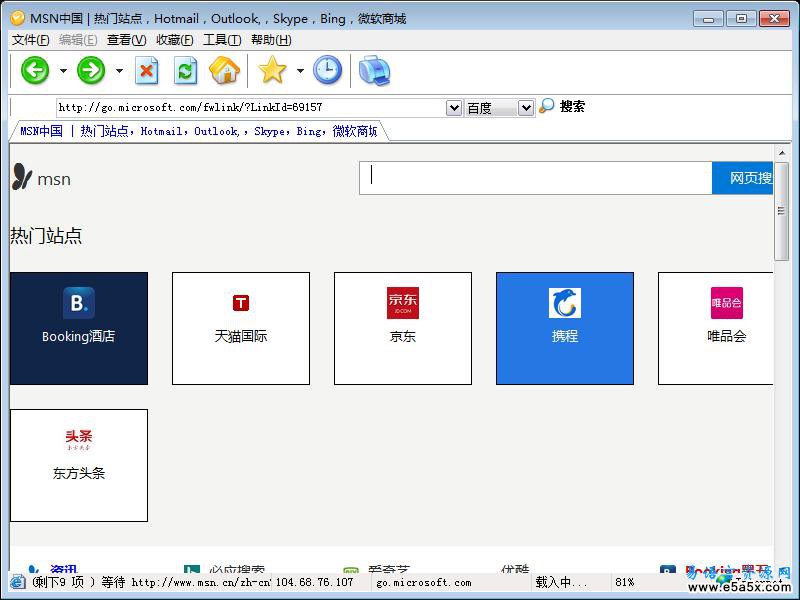Open the Forward button history dropdown arrow

point(119,70)
